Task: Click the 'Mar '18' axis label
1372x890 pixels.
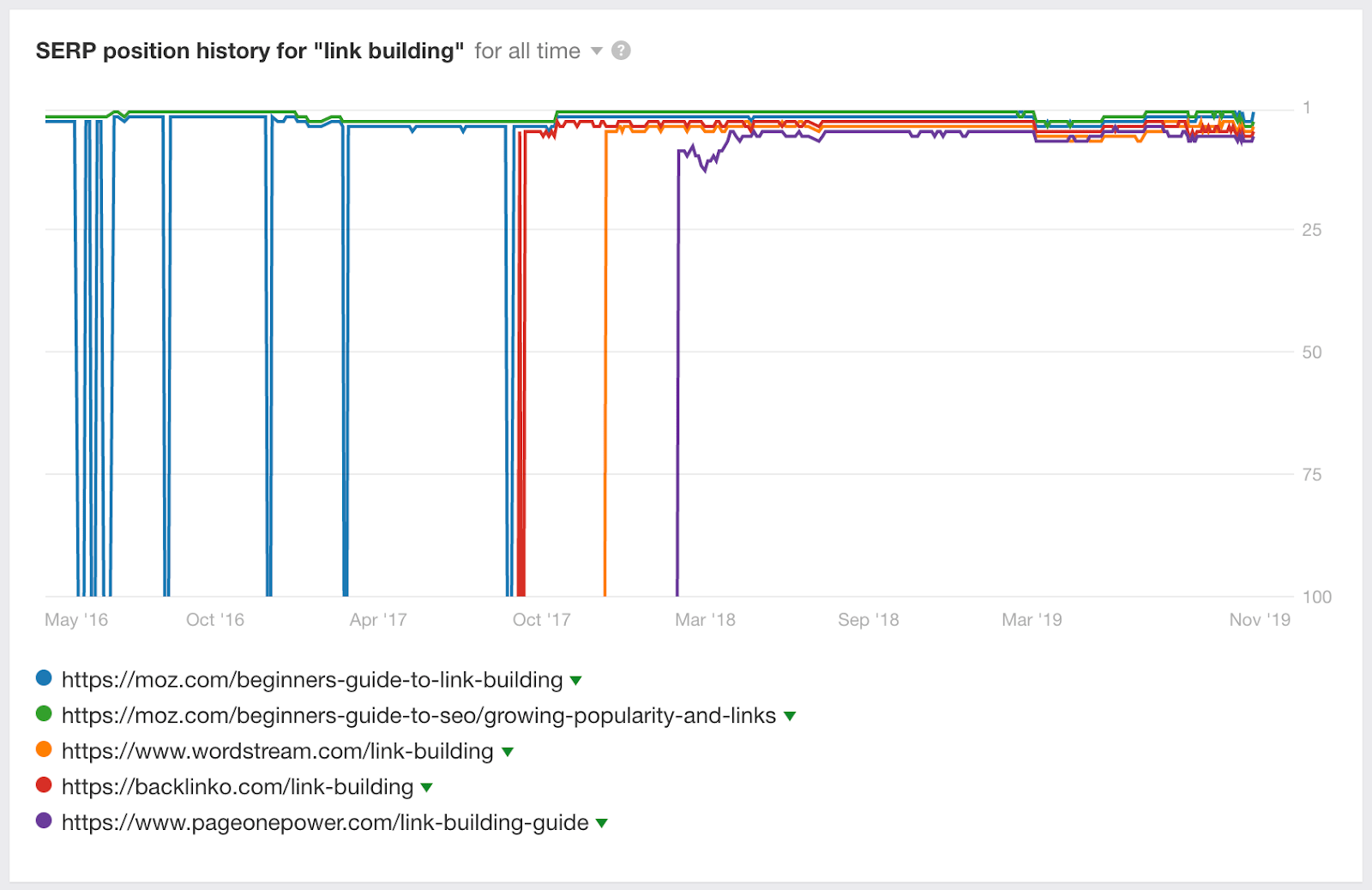Action: pos(705,620)
